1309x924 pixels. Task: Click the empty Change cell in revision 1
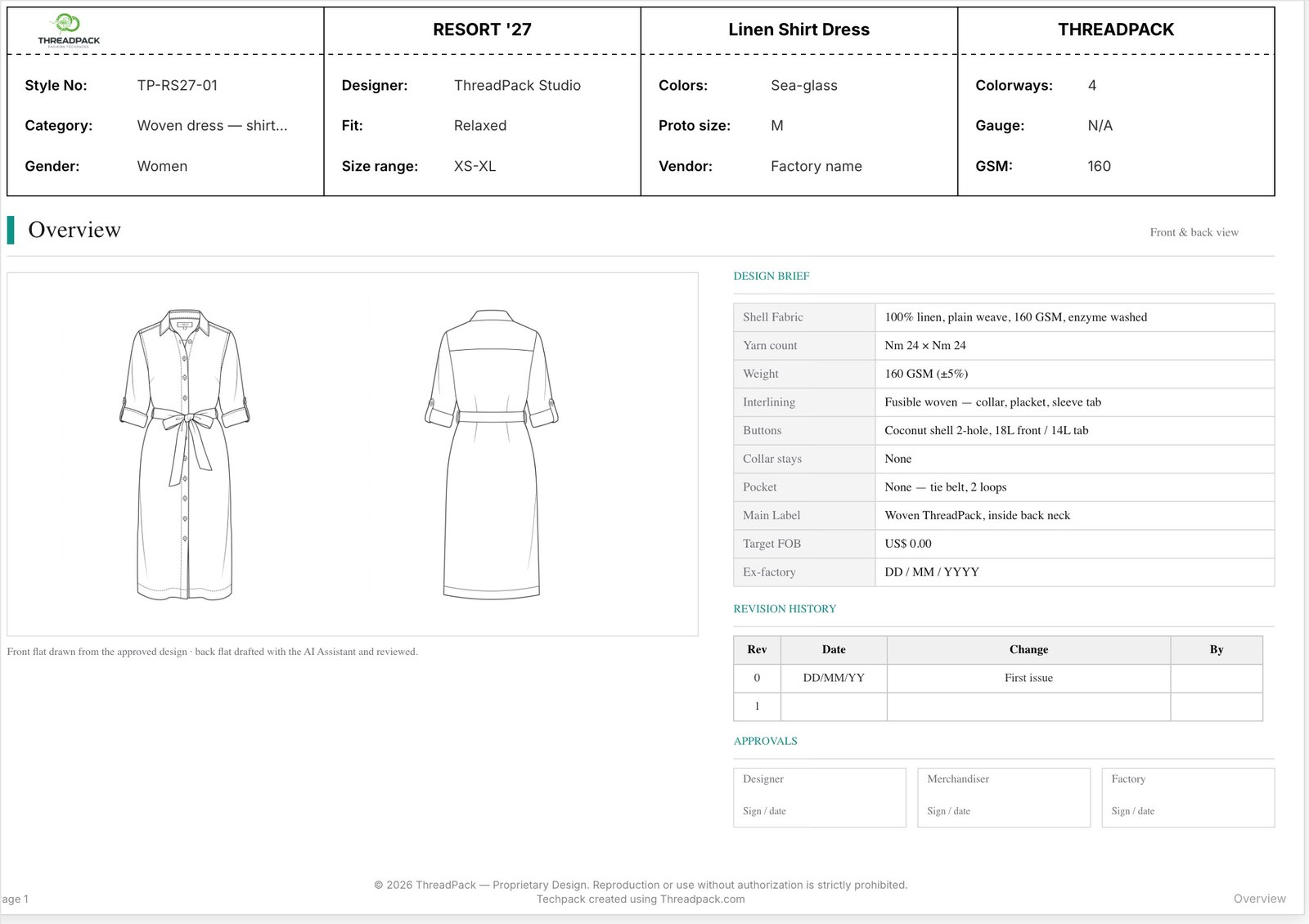click(1028, 706)
